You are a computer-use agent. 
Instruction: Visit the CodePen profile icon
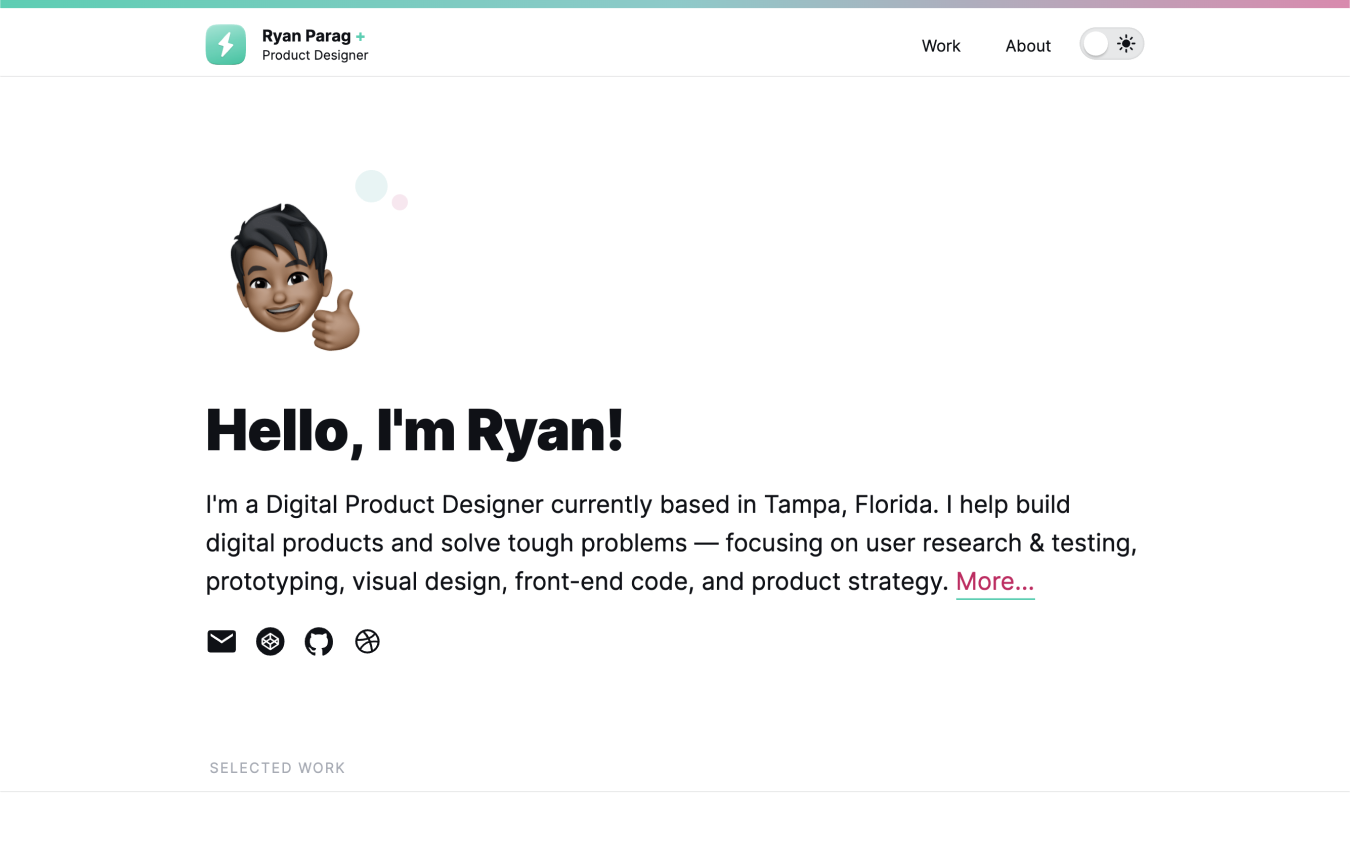click(270, 641)
